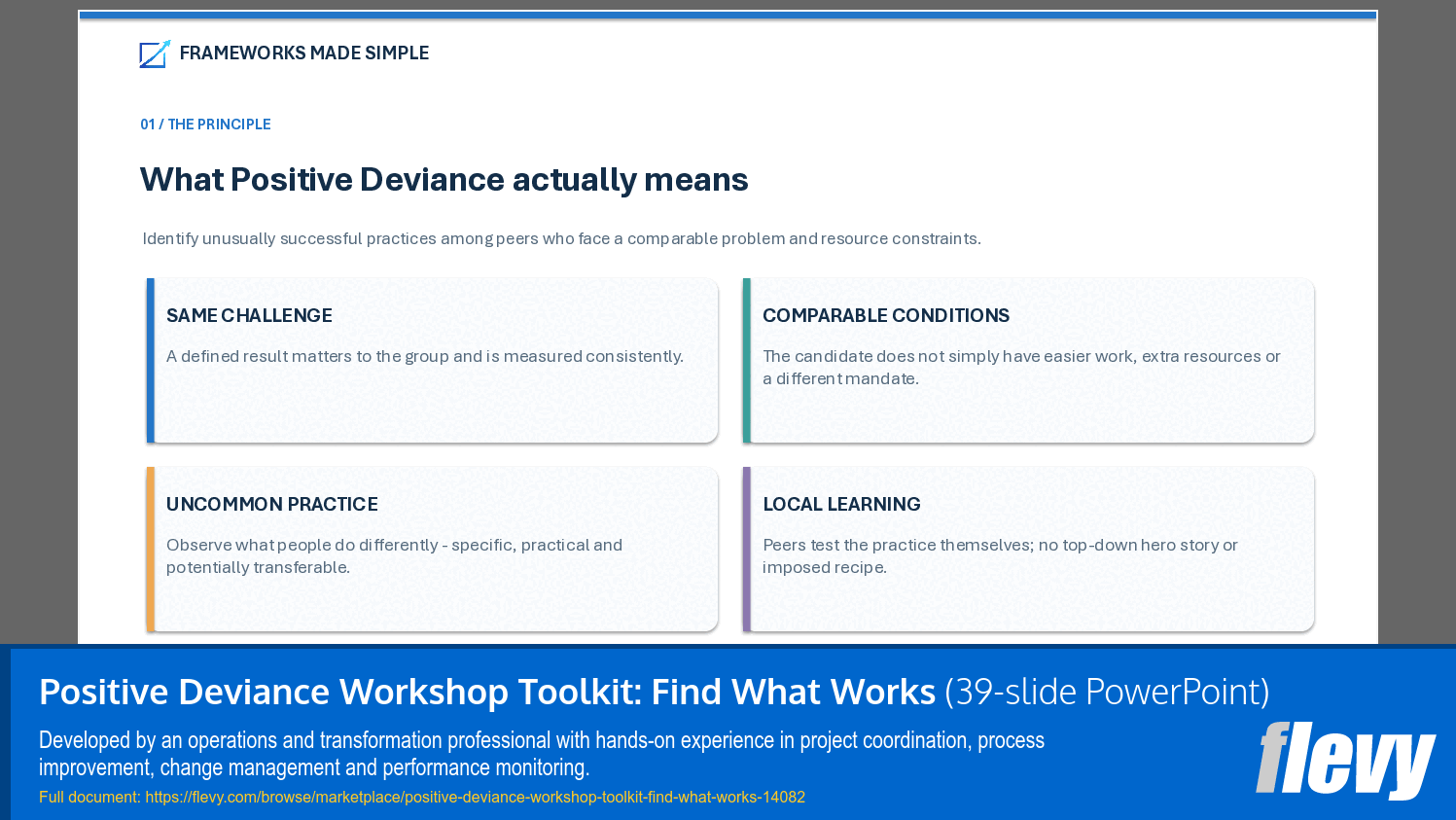Click the Frameworks Made Simple logo icon
Image resolution: width=1456 pixels, height=820 pixels.
[155, 53]
